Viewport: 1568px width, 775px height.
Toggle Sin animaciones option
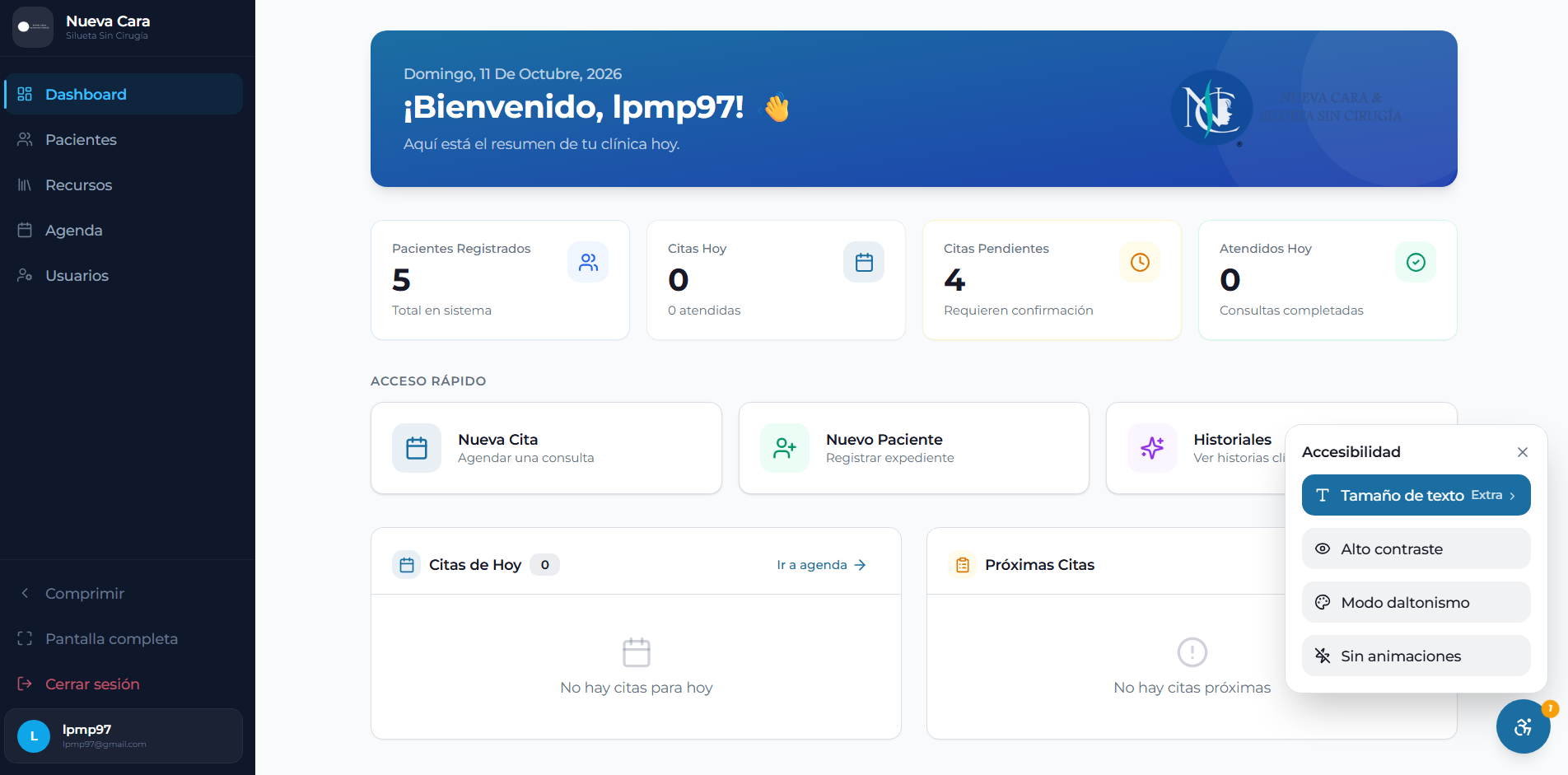pyautogui.click(x=1416, y=656)
